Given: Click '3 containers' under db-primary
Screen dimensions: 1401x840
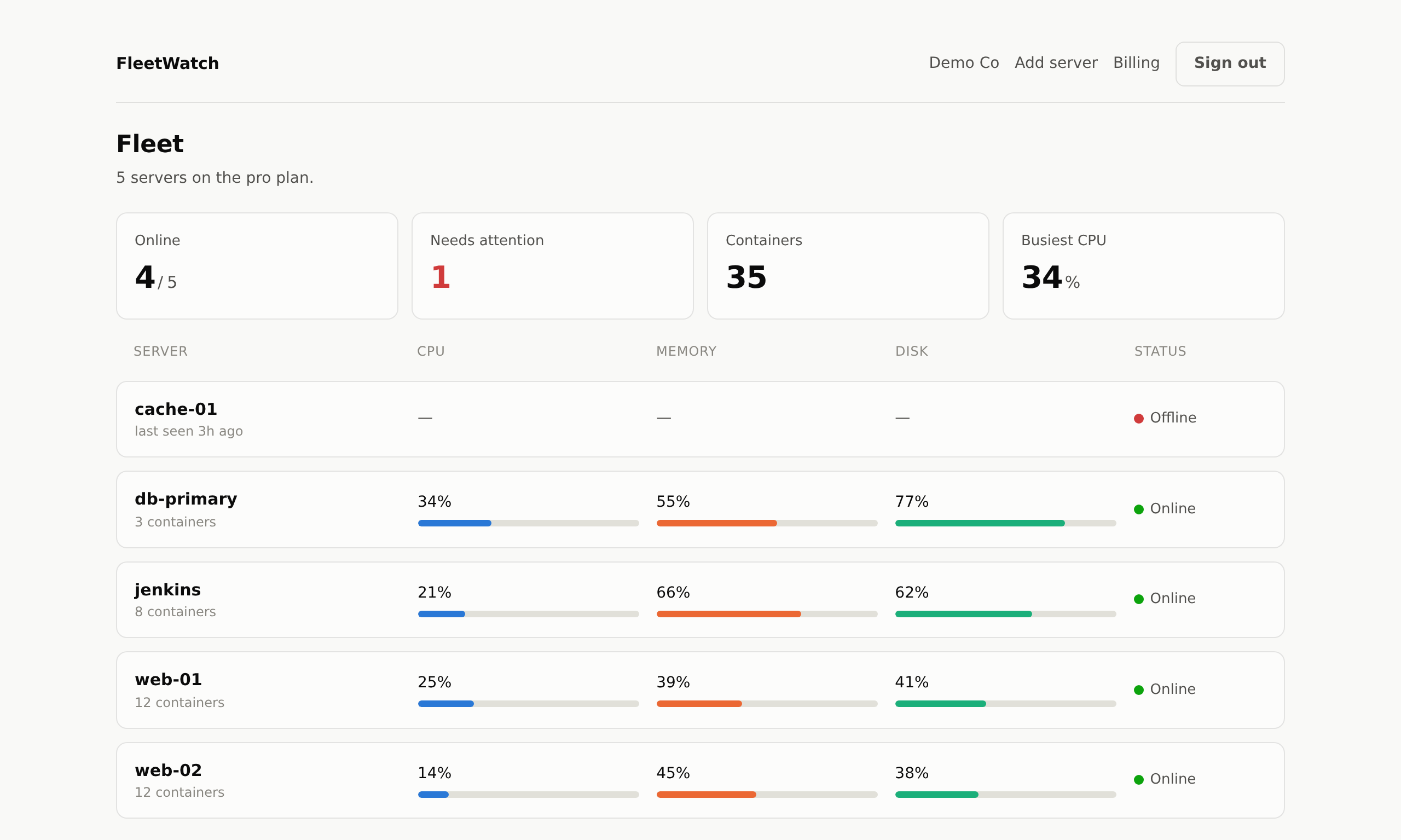Looking at the screenshot, I should [176, 522].
